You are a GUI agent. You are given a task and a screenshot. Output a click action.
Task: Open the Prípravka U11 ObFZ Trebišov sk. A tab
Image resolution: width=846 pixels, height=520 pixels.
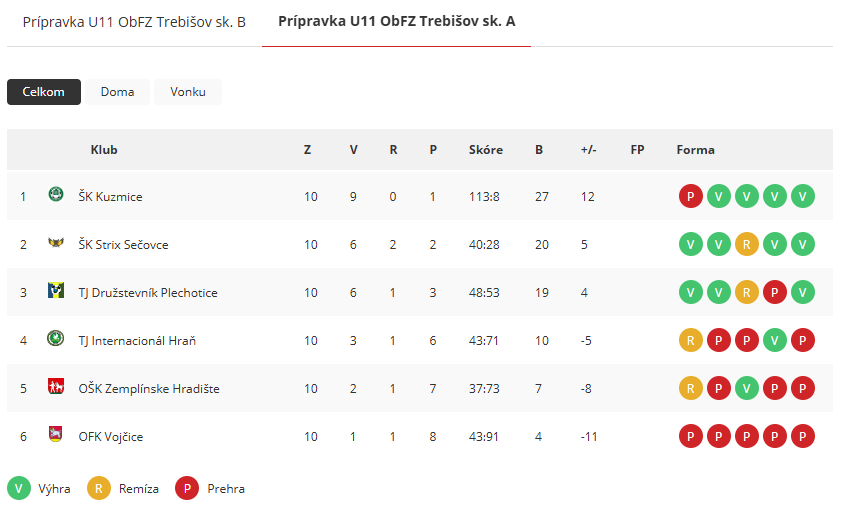(397, 22)
